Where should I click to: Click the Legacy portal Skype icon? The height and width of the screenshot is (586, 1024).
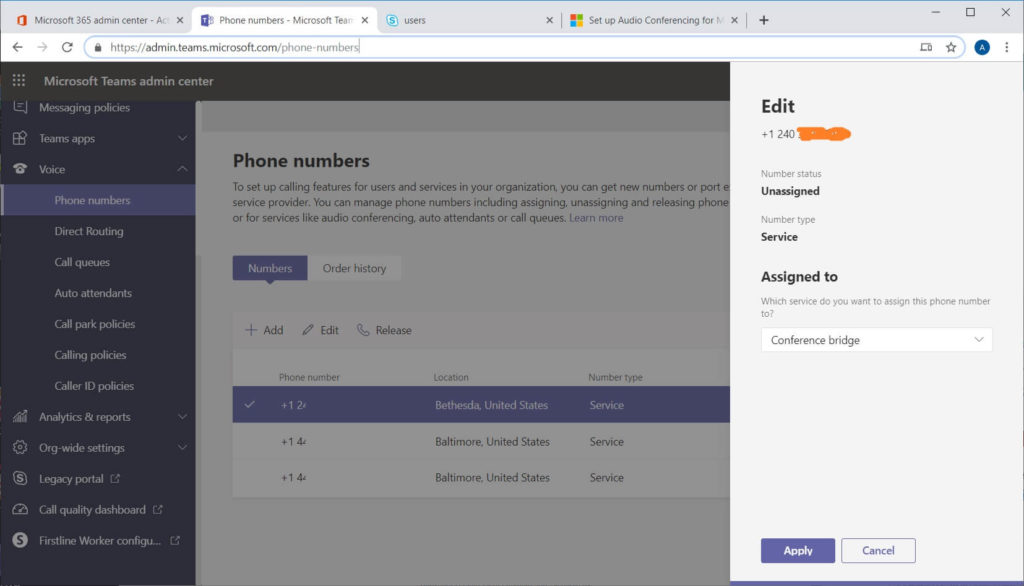tap(20, 478)
